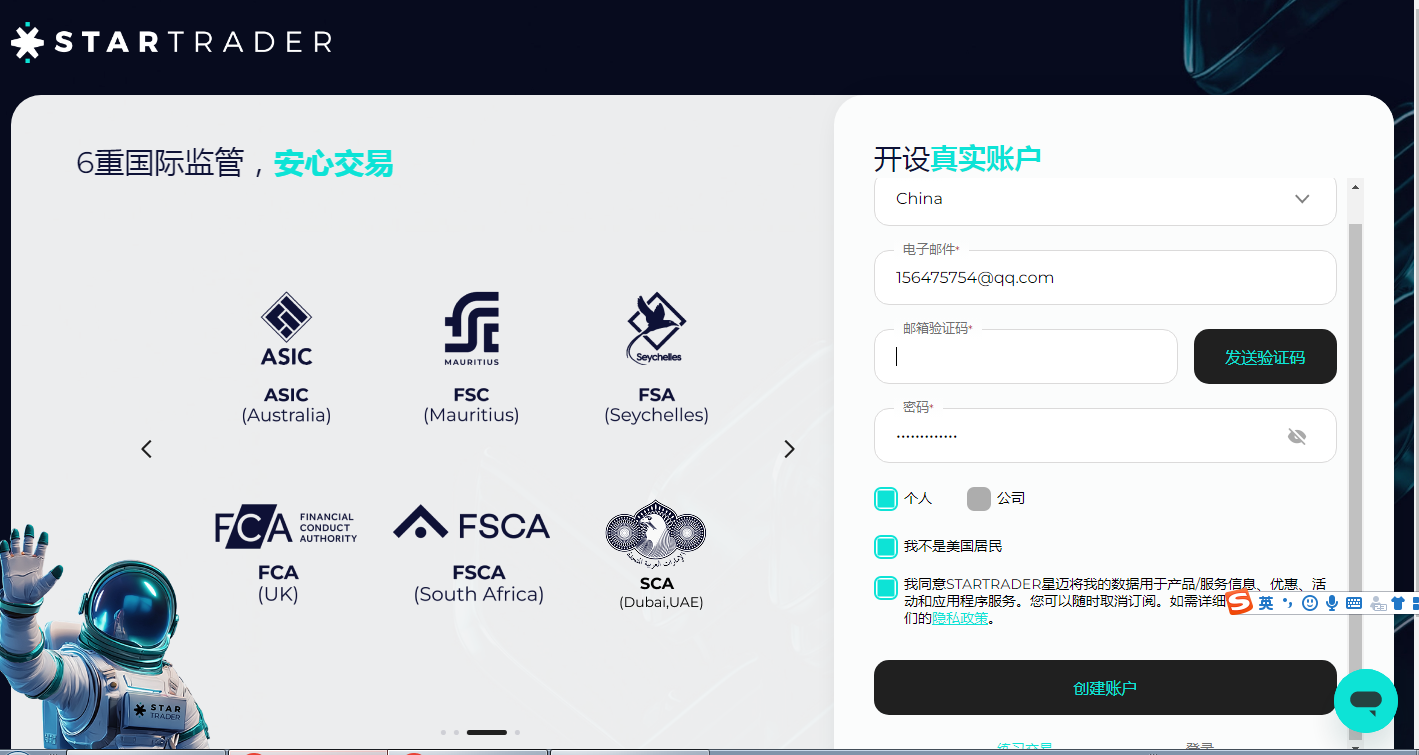1419x755 pixels.
Task: Go to next regulator slide arrow
Action: click(789, 449)
